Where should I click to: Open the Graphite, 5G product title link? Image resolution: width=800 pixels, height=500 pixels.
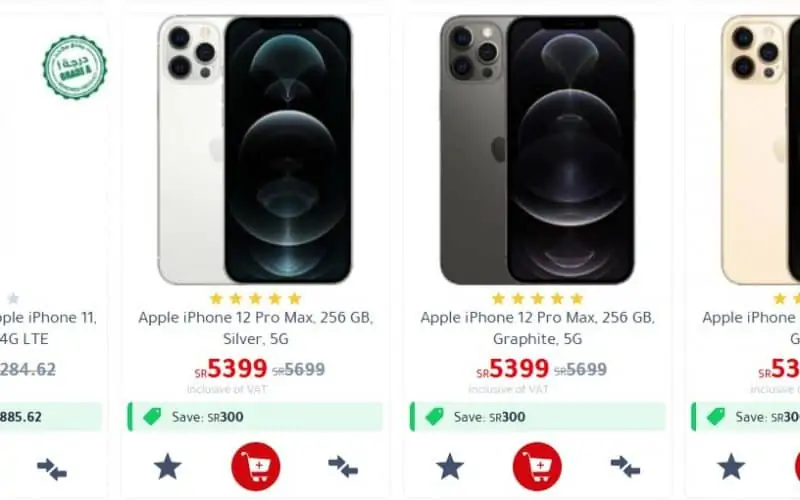coord(537,328)
